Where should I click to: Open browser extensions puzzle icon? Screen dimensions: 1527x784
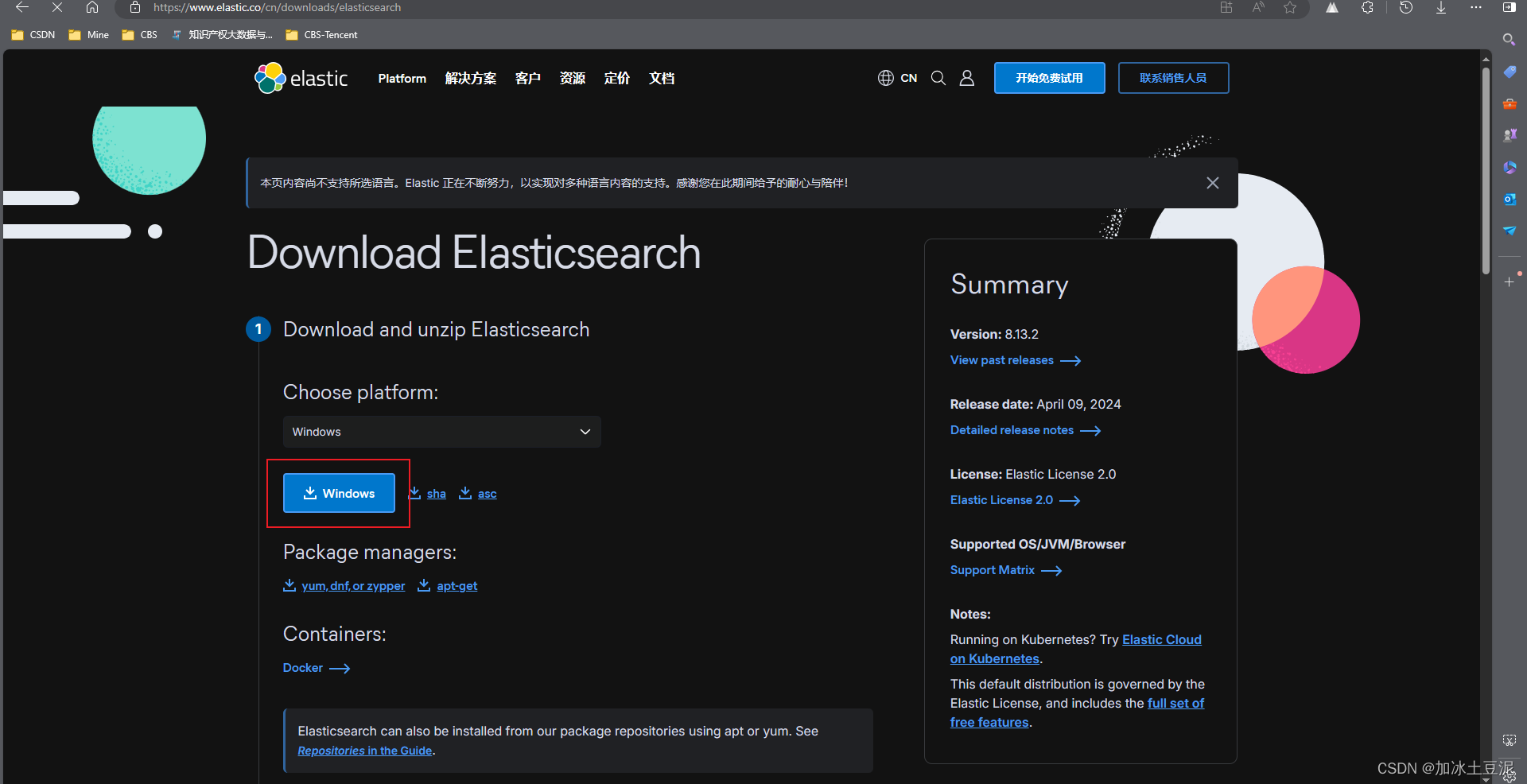1367,7
